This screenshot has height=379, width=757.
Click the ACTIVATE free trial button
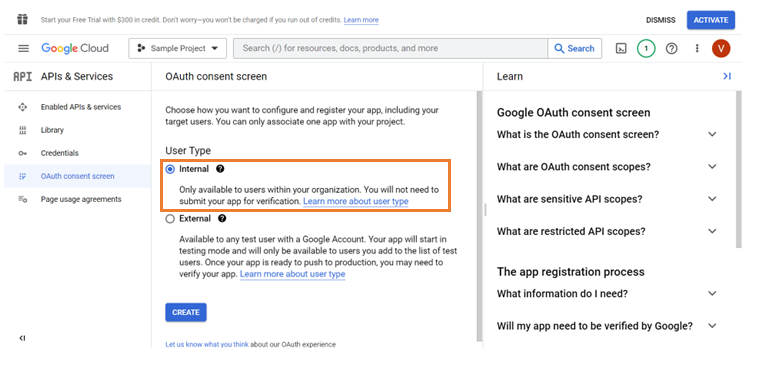(x=711, y=20)
